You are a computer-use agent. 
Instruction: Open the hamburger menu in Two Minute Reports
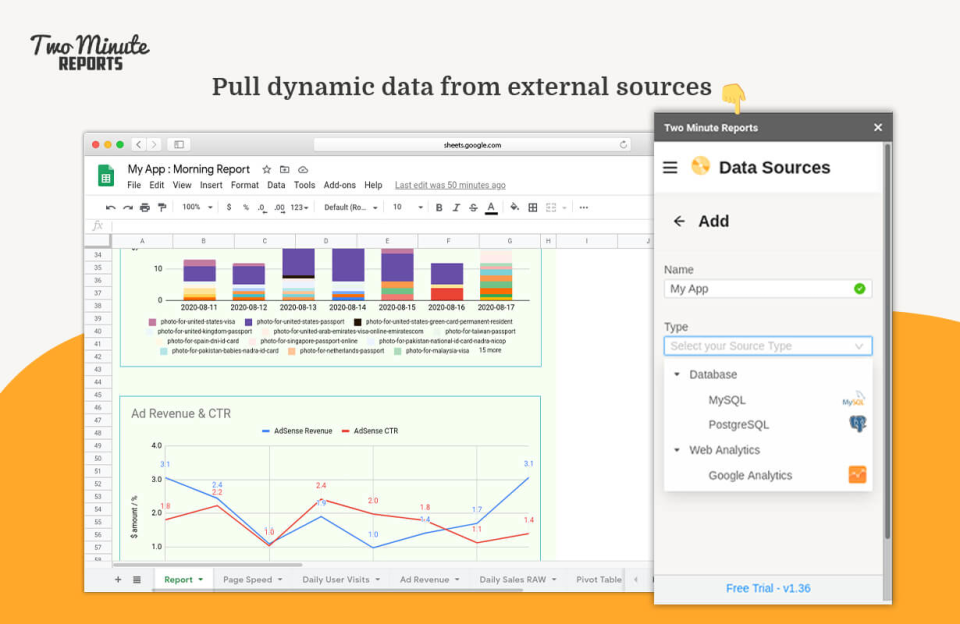click(670, 167)
